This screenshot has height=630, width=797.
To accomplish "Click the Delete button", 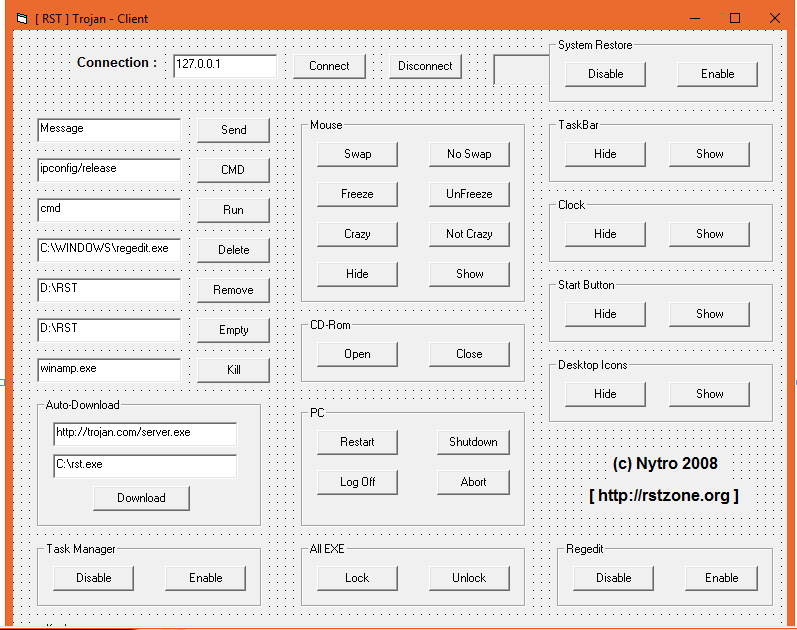I will point(233,250).
